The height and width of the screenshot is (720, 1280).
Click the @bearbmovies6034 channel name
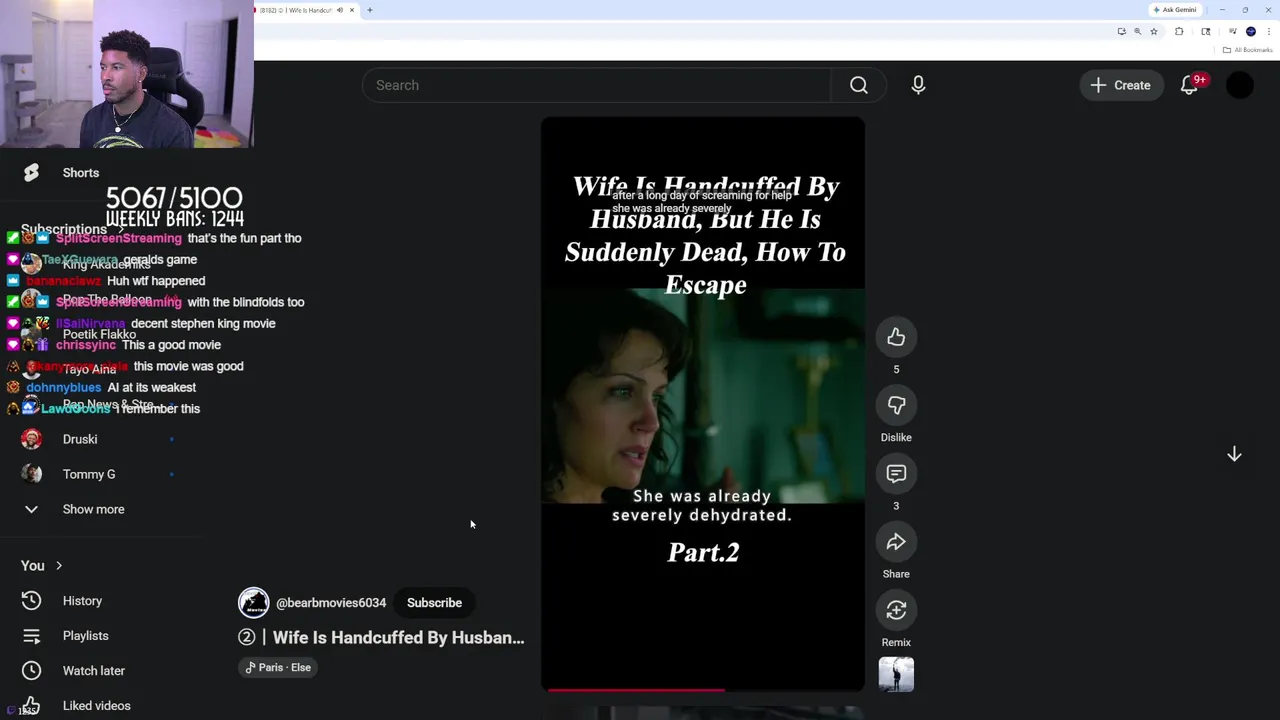coord(331,603)
